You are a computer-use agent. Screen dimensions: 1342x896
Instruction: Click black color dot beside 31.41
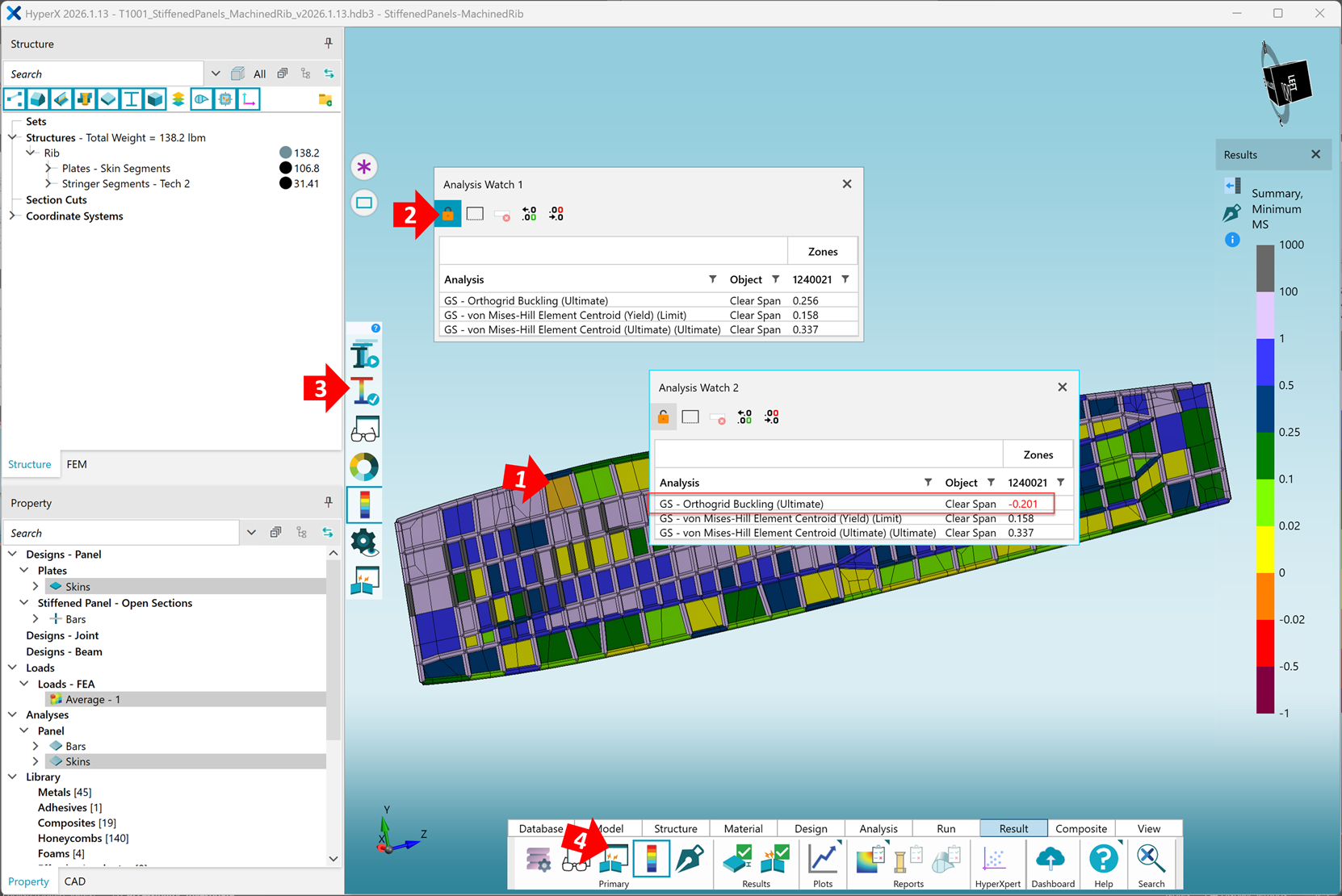(285, 183)
